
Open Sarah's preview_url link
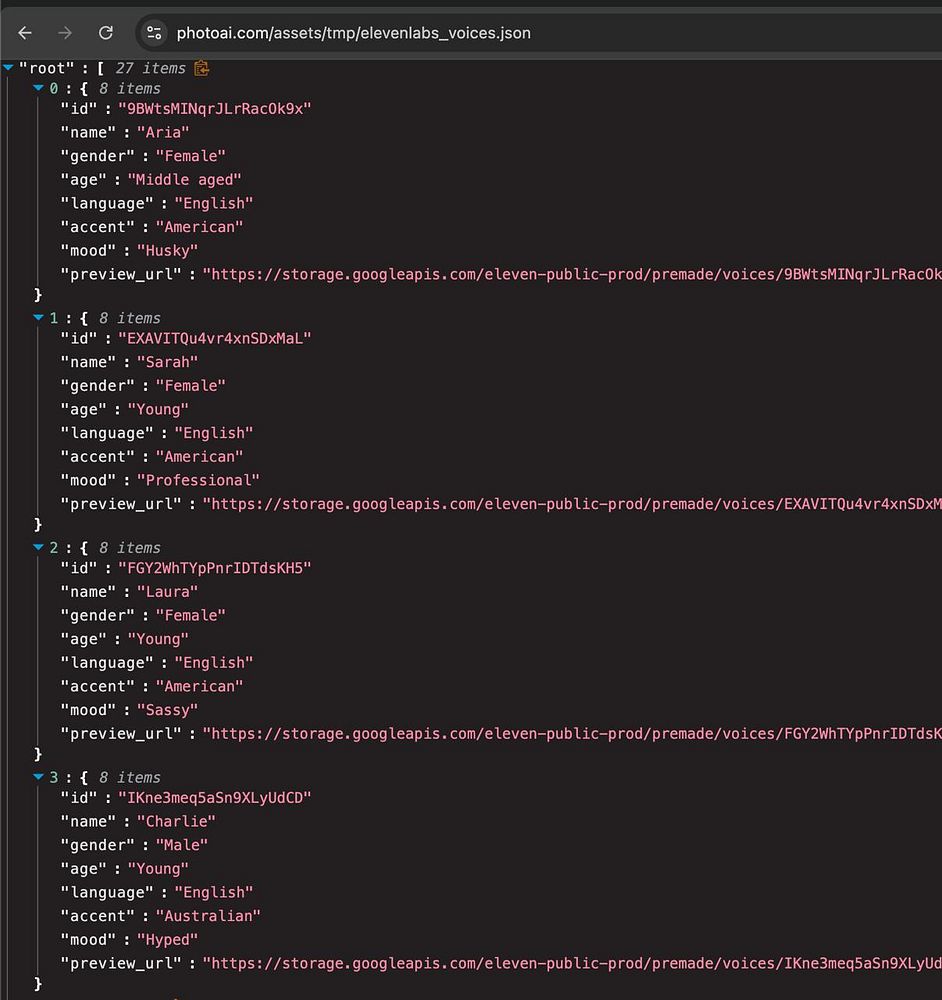571,504
